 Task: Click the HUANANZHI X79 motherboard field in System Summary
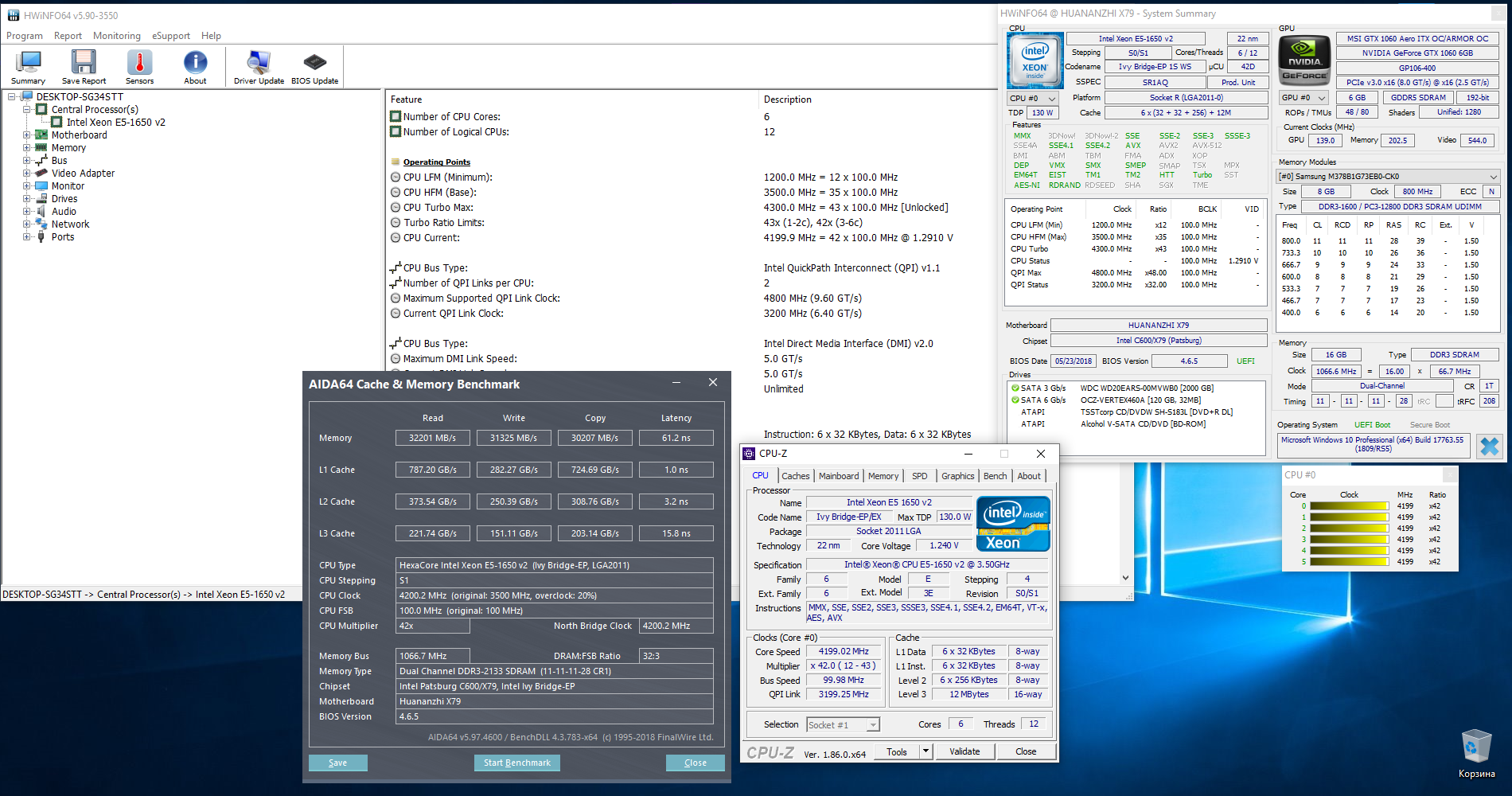tap(1159, 325)
